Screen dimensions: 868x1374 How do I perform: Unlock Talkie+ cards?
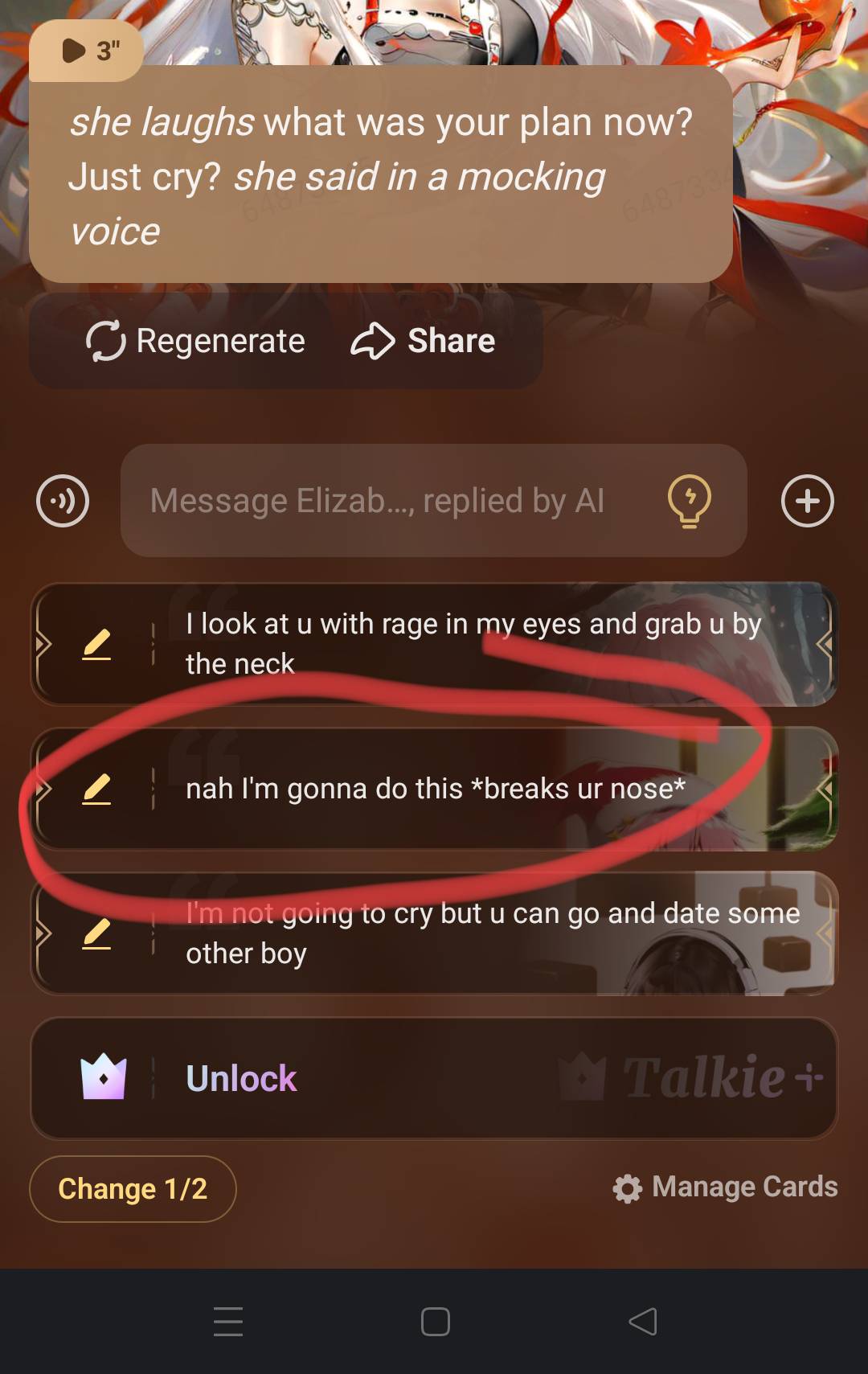click(x=434, y=1078)
